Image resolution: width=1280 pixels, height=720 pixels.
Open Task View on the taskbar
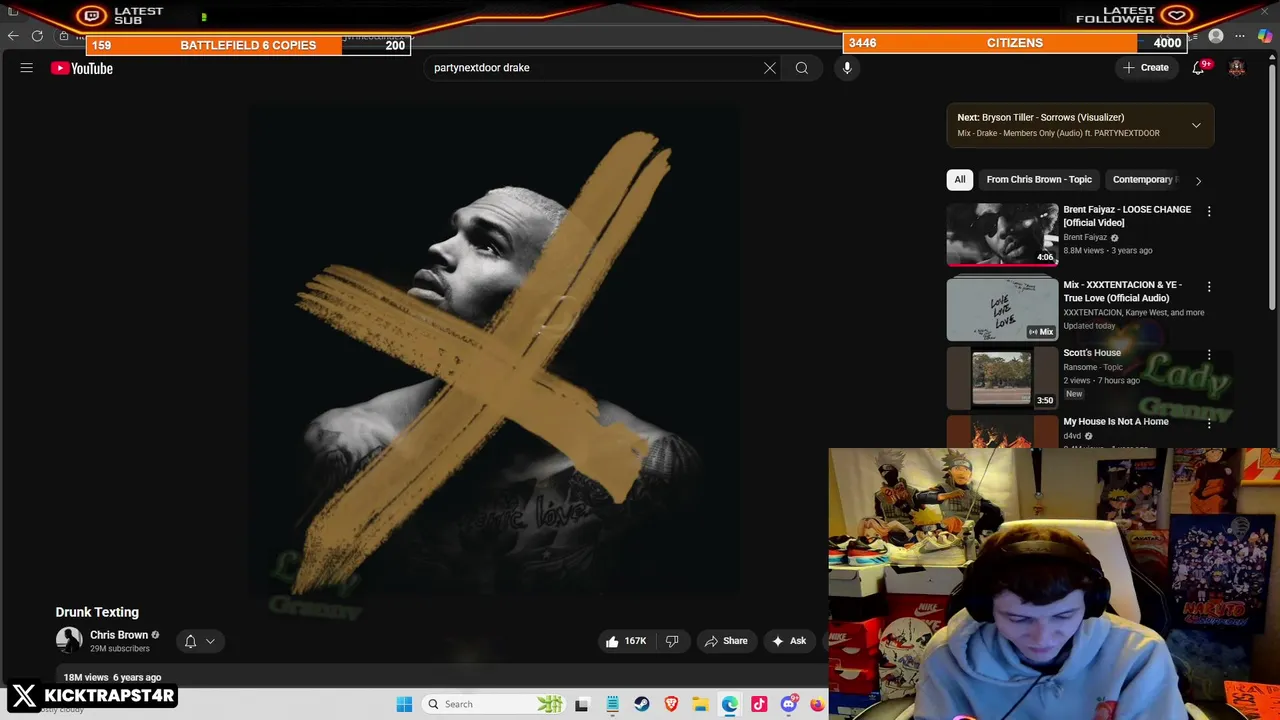pyautogui.click(x=582, y=704)
